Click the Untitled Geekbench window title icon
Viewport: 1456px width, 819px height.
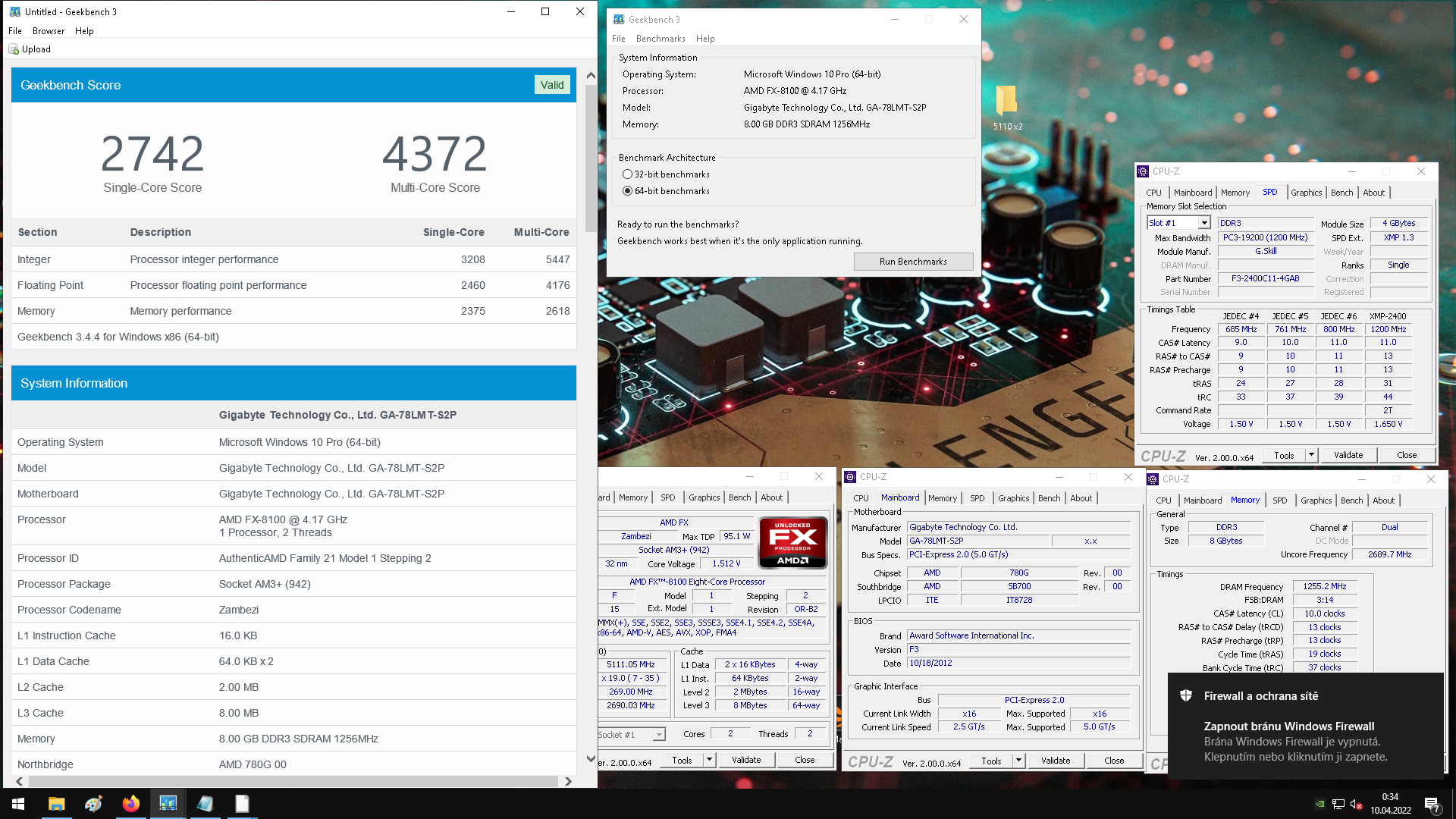(15, 11)
